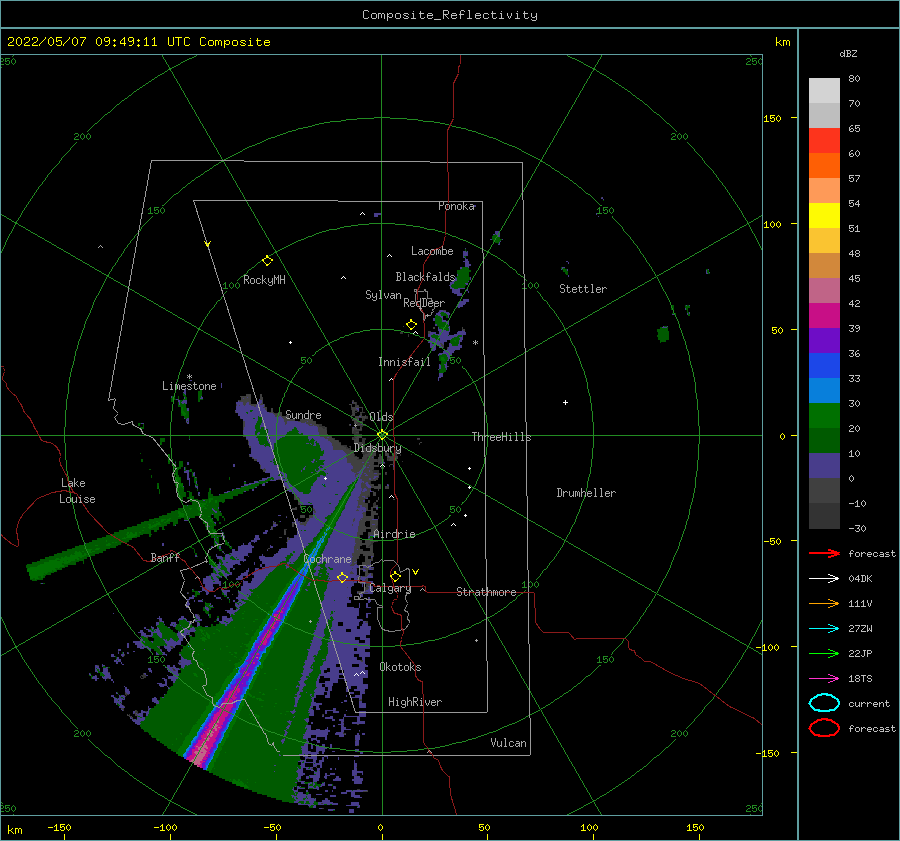Image resolution: width=900 pixels, height=841 pixels.
Task: Pick the bright yellow 54–51 dBZ swatch
Action: (x=824, y=216)
